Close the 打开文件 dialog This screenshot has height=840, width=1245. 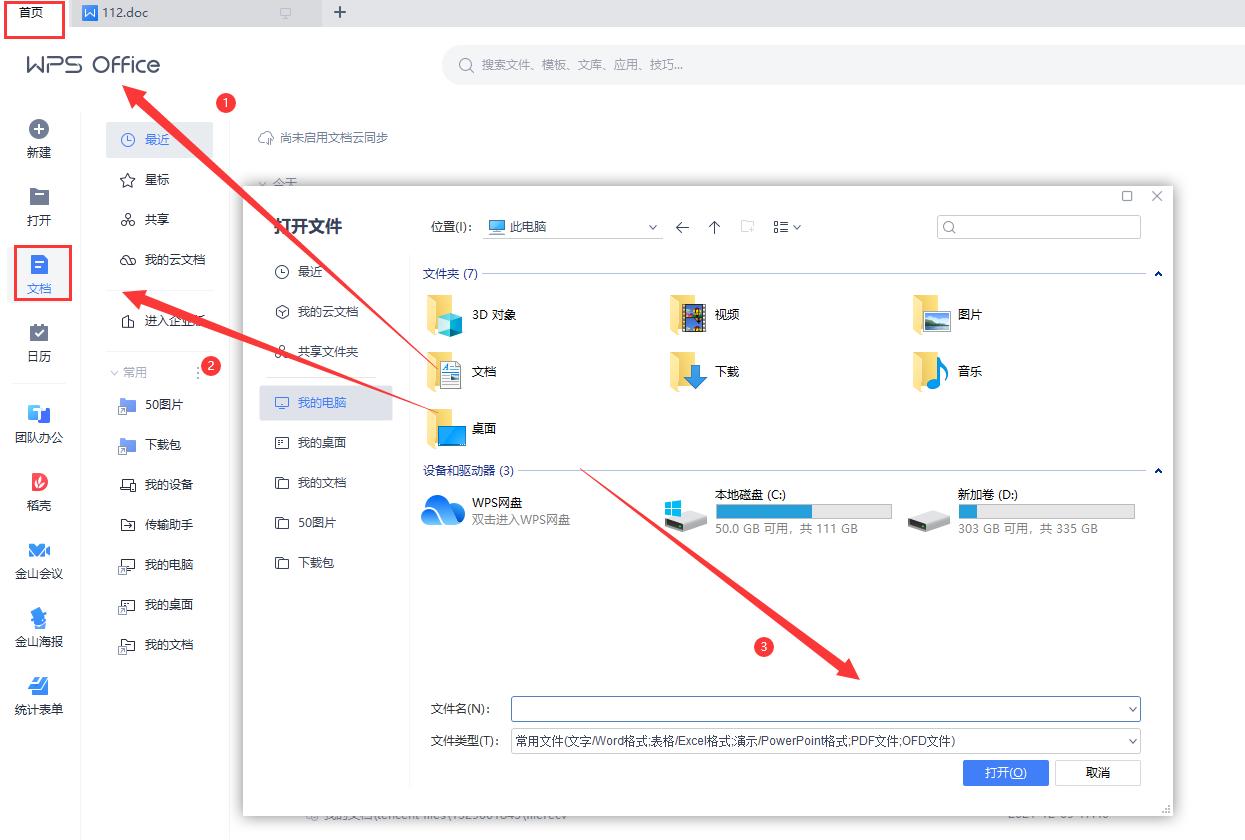click(x=1157, y=196)
